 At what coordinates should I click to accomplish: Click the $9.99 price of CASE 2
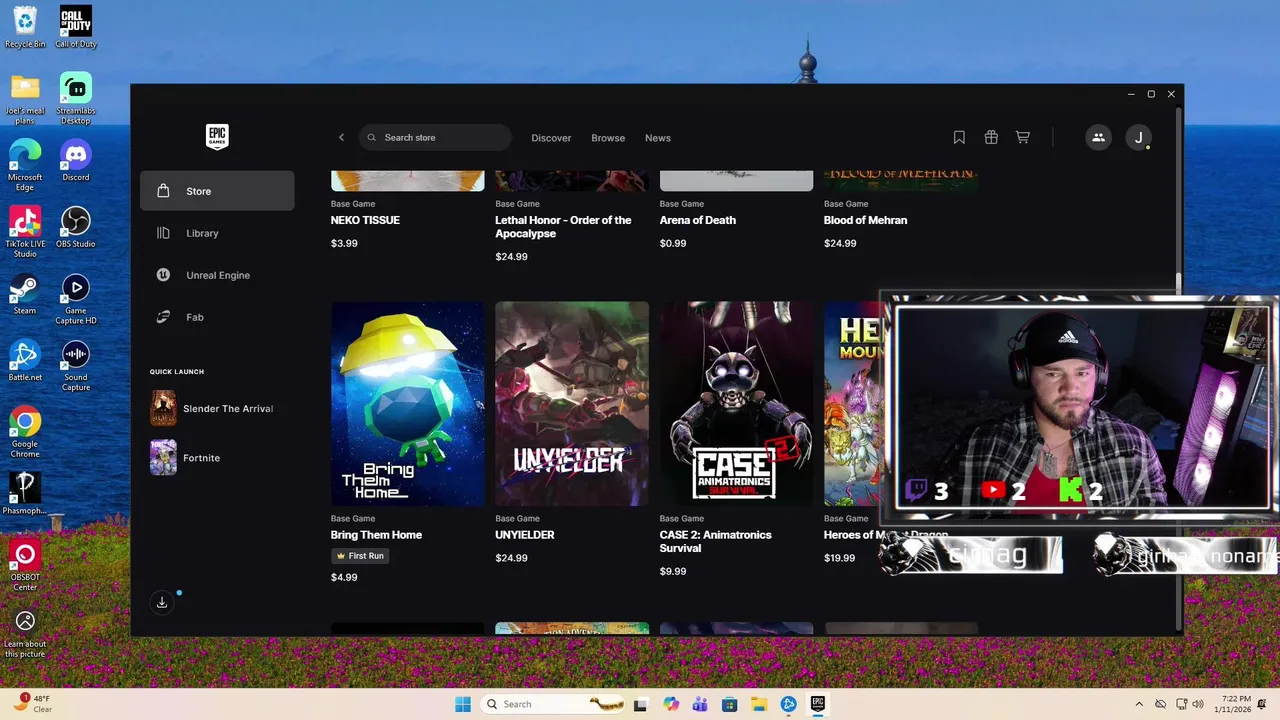(x=673, y=571)
